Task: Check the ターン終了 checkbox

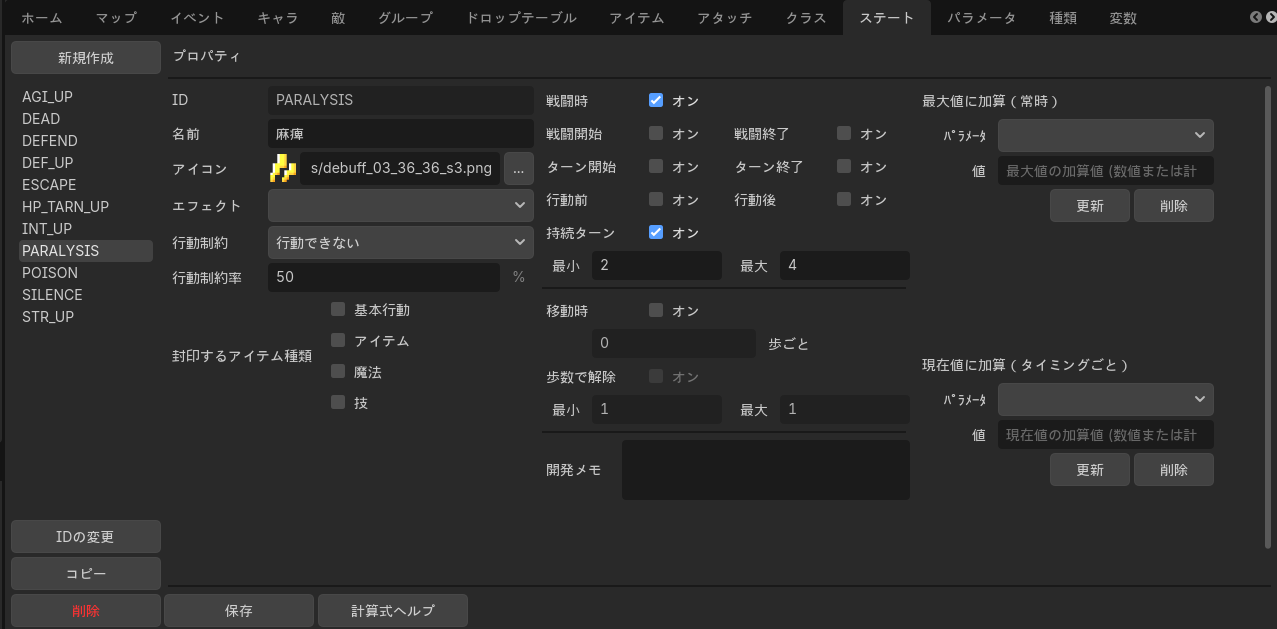Action: 844,166
